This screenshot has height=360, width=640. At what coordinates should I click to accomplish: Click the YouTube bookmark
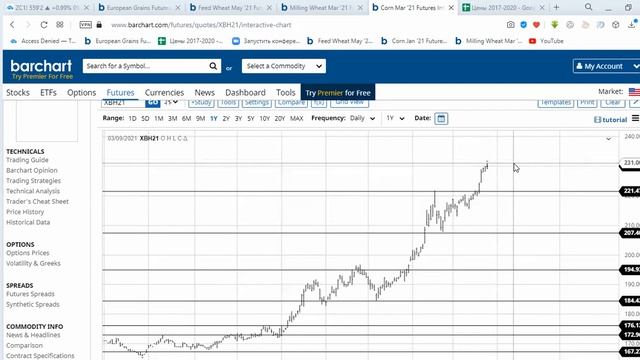click(546, 41)
